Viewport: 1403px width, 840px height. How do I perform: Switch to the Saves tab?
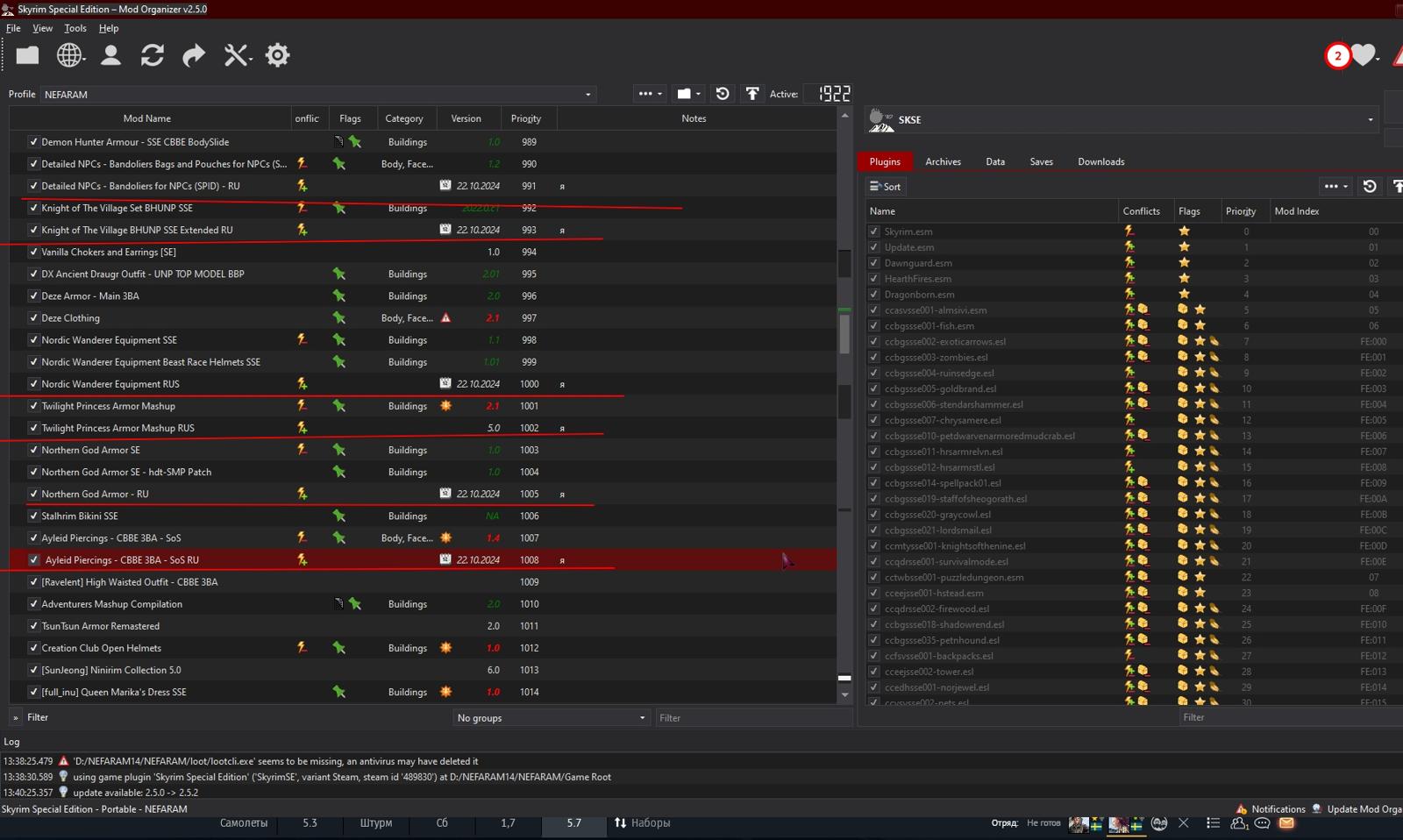[x=1041, y=161]
